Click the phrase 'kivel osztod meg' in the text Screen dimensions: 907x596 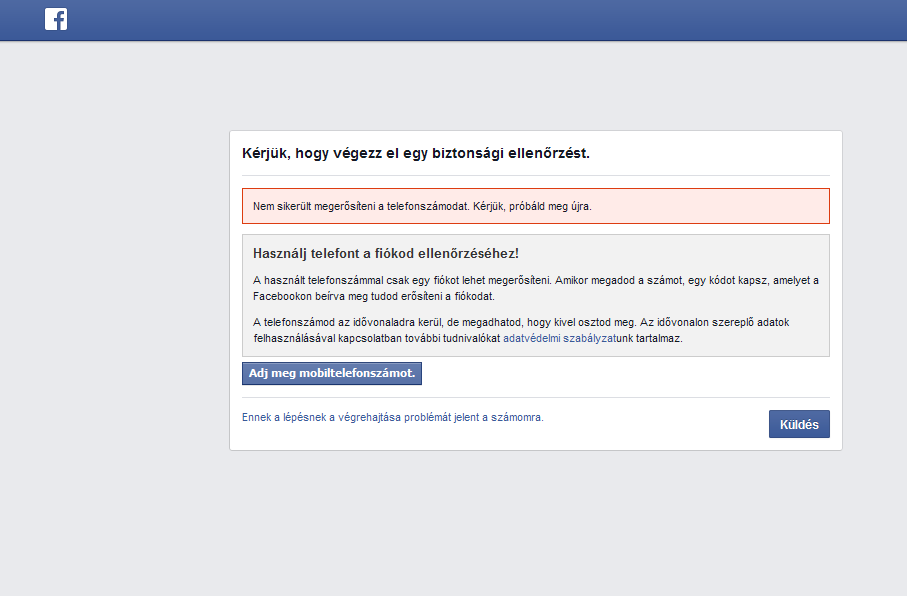tap(636, 322)
